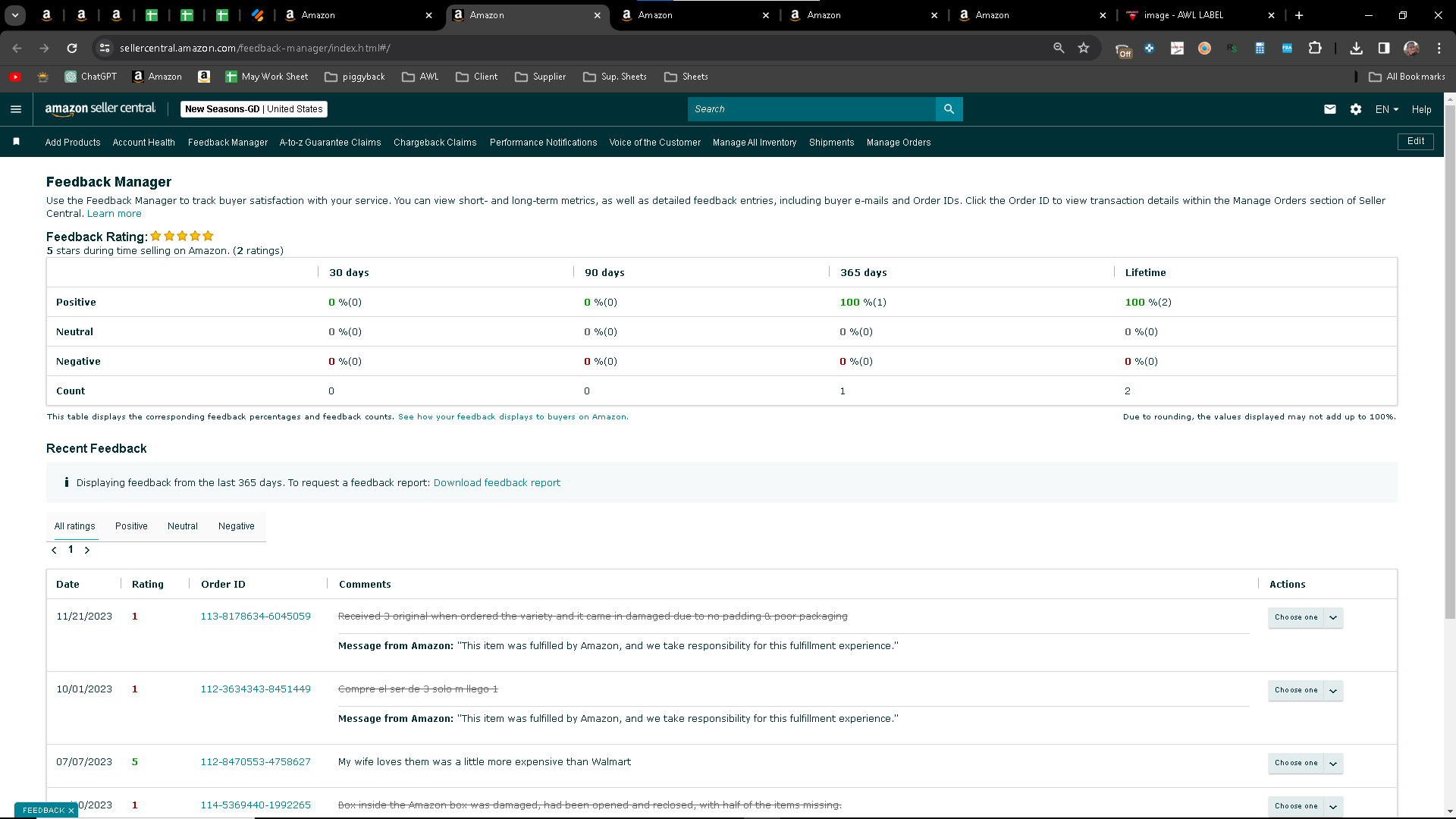Reload the page with the refresh icon
1456x819 pixels.
[x=72, y=48]
